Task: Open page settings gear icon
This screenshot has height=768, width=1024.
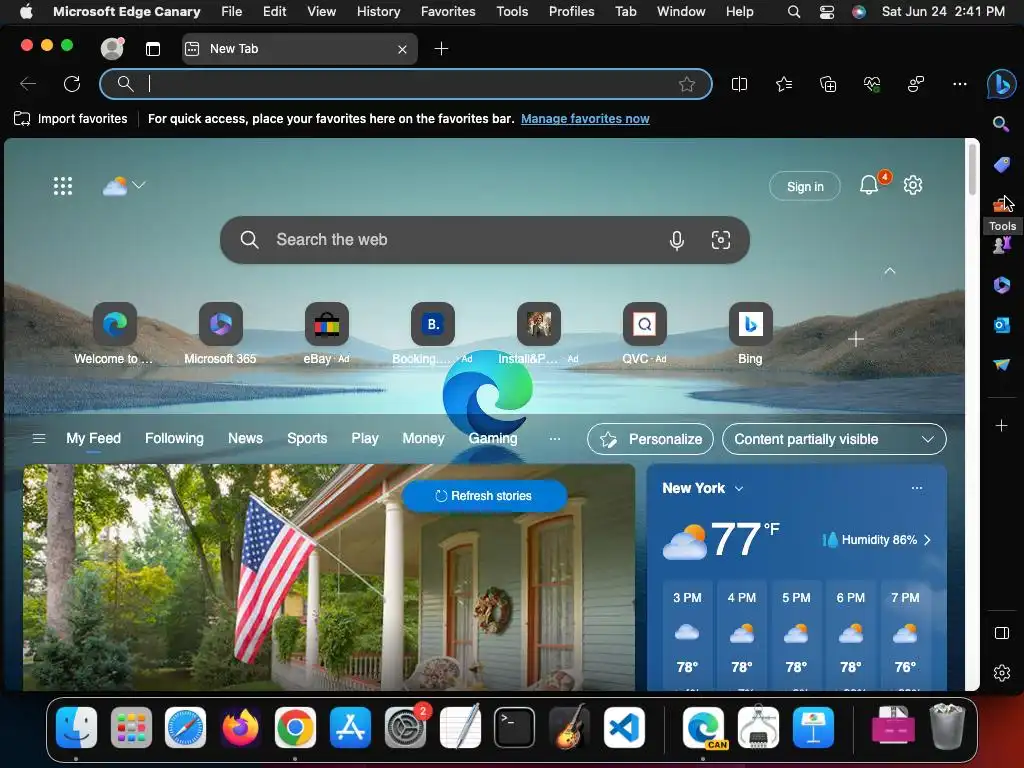Action: coord(912,185)
